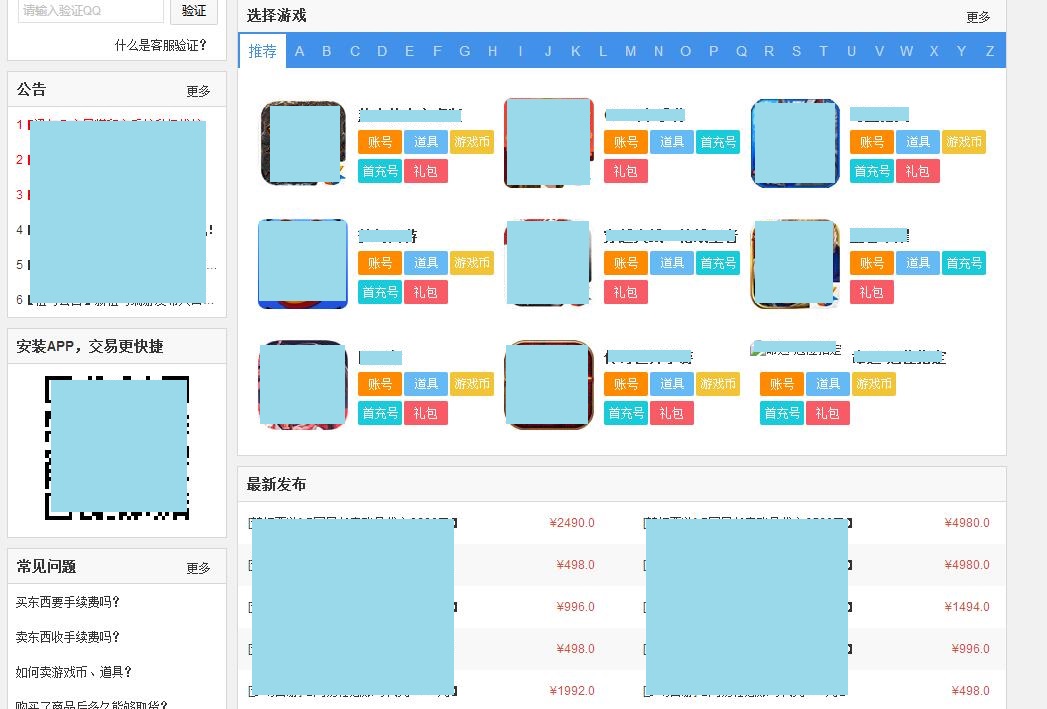Image resolution: width=1047 pixels, height=709 pixels.
Task: Click 游戏币 tag of the top-left game
Action: [x=471, y=142]
